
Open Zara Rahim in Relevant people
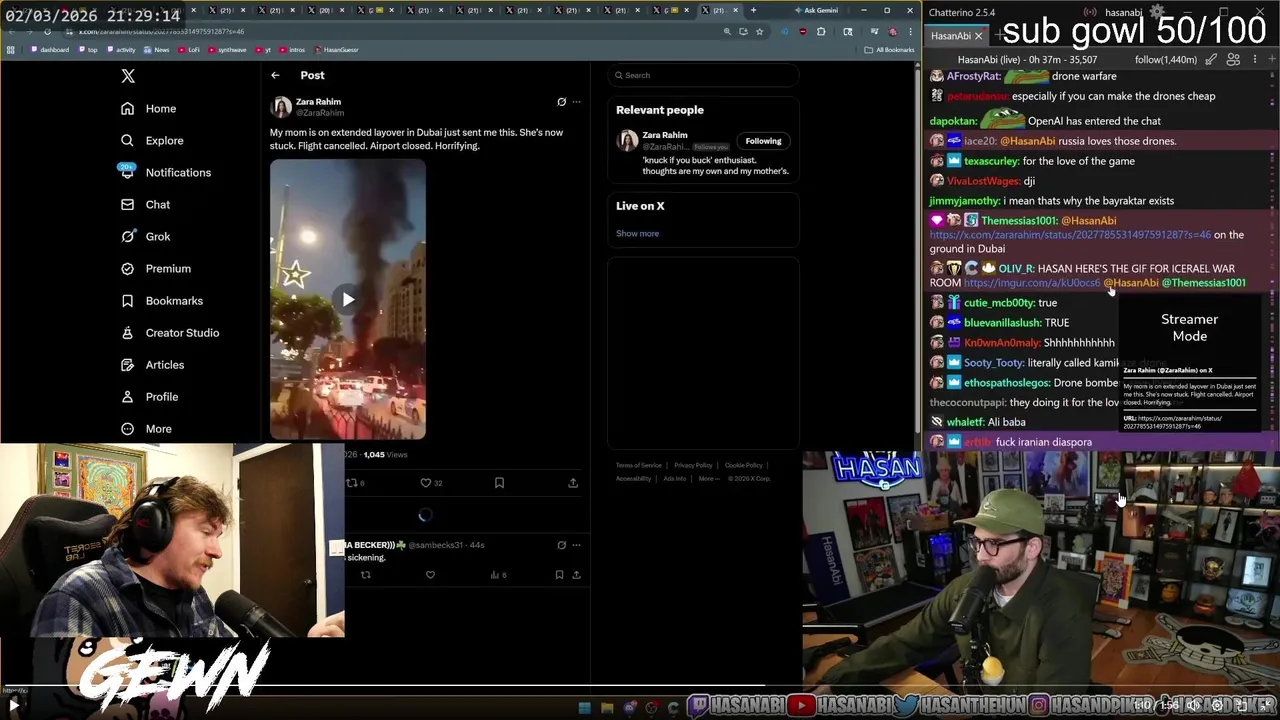665,135
